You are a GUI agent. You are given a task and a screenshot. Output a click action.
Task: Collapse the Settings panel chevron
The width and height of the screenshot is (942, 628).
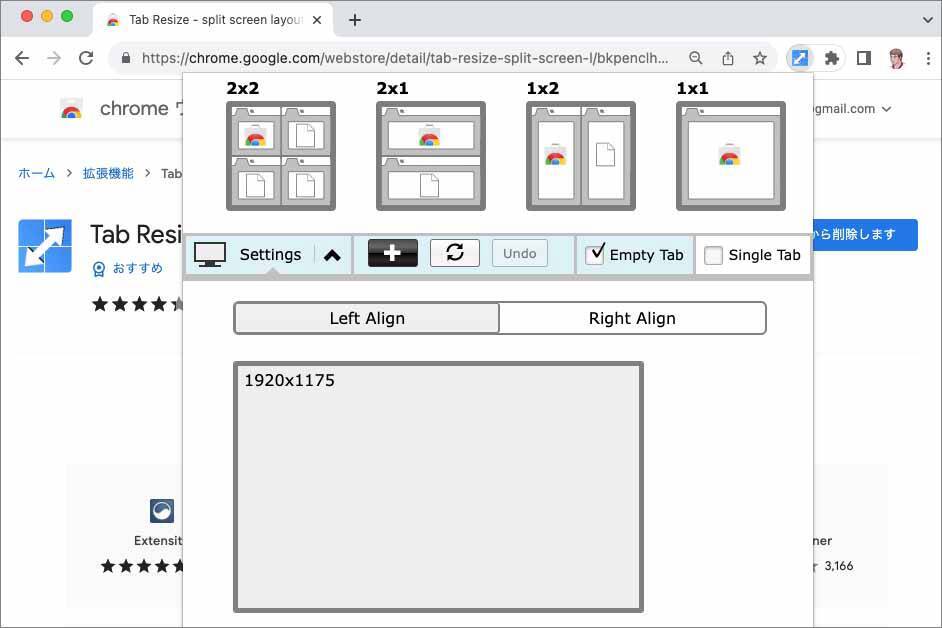[332, 255]
